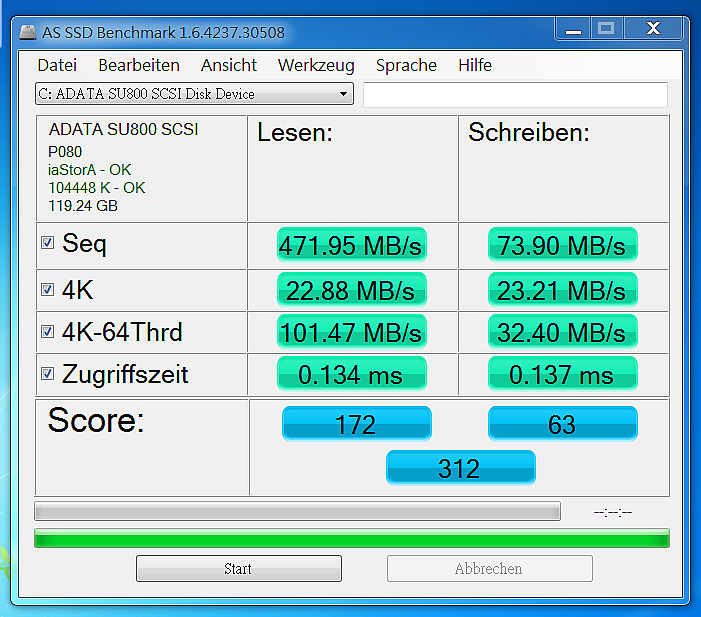The width and height of the screenshot is (701, 617).
Task: Open the Sprache menu
Action: coord(406,65)
